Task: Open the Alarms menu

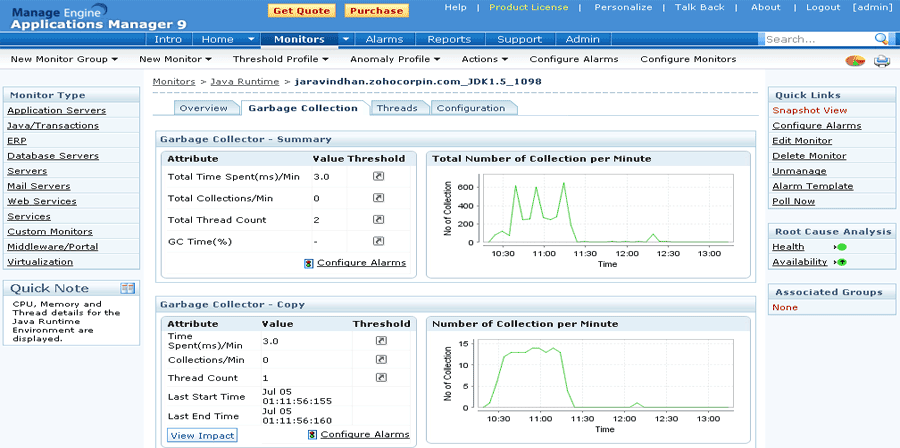Action: (x=384, y=39)
